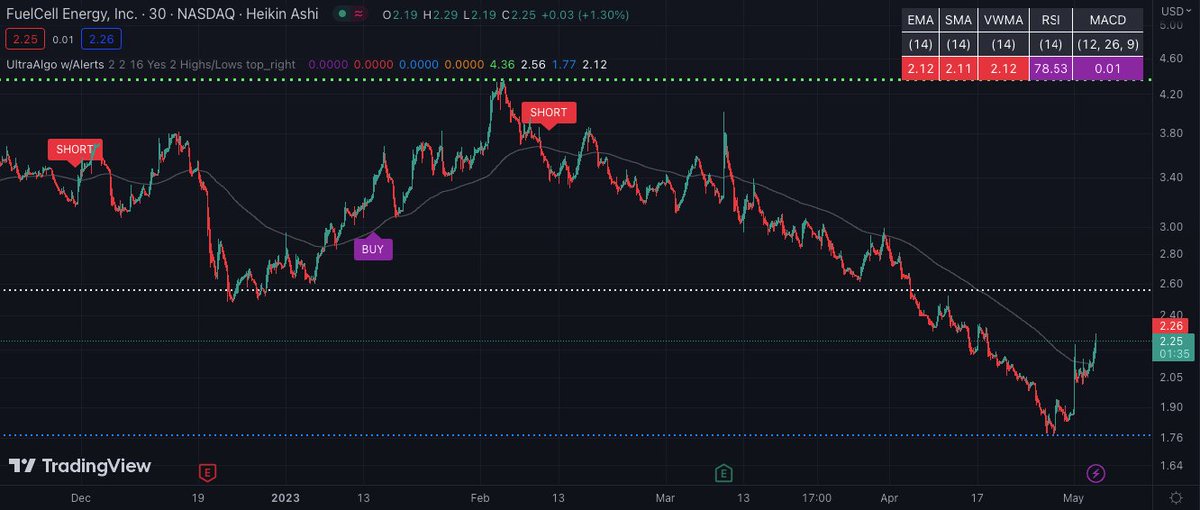Click the SMA value 2.11 cell
The image size is (1200, 510).
tap(958, 68)
